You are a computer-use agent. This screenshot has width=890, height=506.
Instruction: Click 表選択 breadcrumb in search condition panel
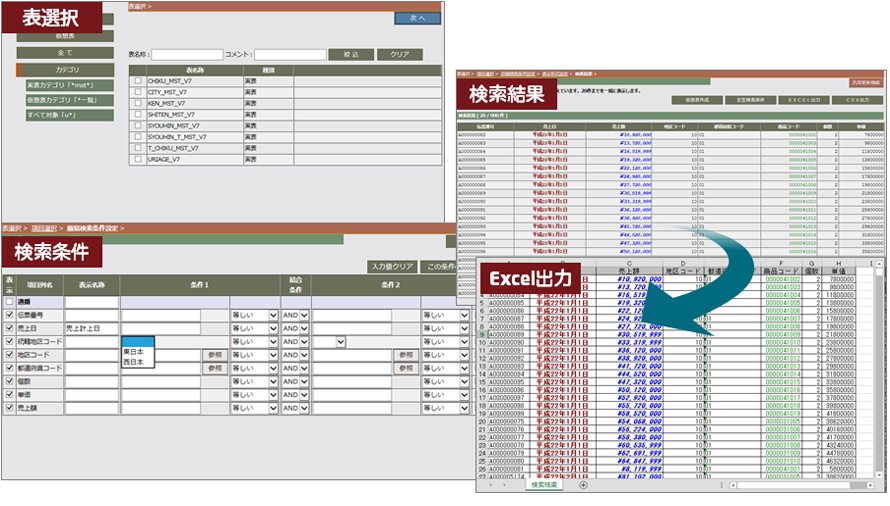click(11, 228)
